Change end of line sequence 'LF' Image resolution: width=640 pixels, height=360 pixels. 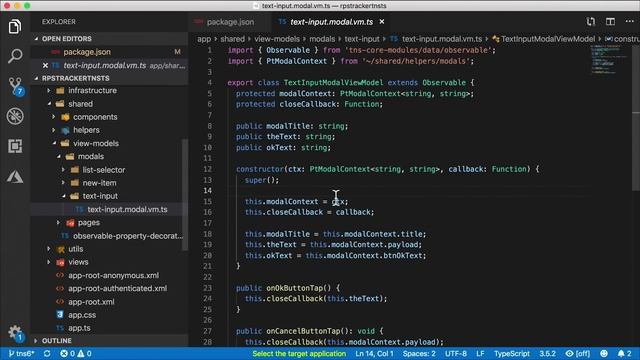pos(480,353)
